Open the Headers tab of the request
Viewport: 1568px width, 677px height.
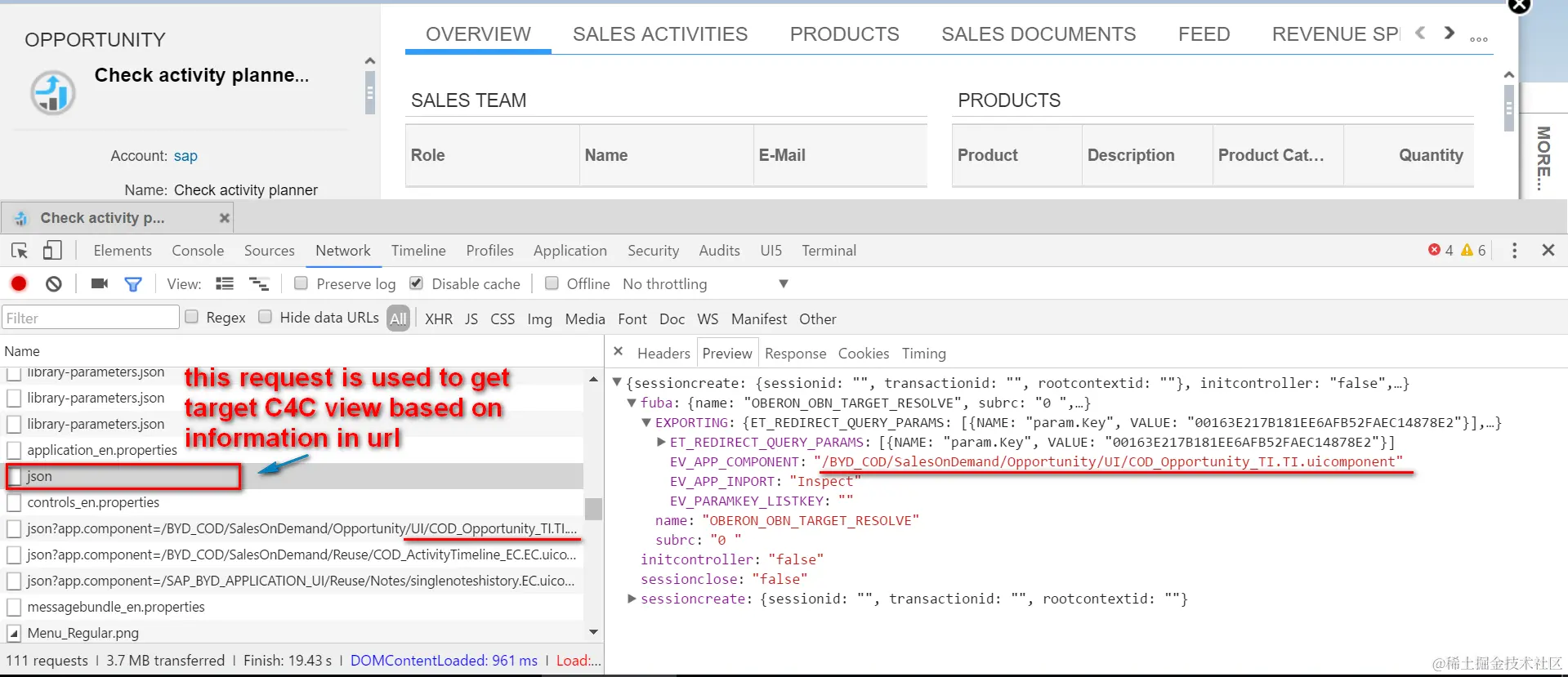coord(663,353)
